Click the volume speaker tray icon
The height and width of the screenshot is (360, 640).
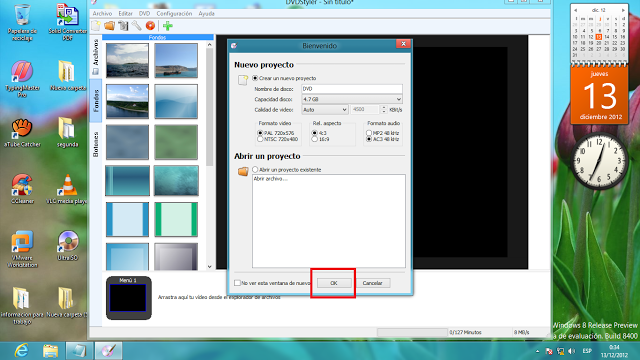coord(571,351)
